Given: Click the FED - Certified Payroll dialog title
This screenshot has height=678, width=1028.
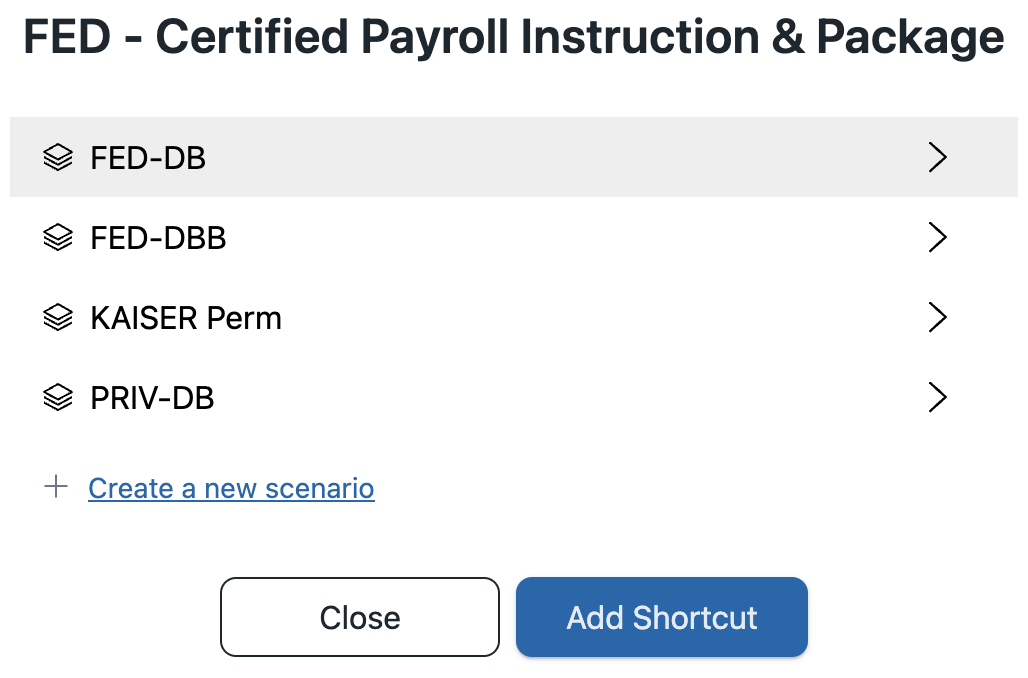Looking at the screenshot, I should click(514, 37).
